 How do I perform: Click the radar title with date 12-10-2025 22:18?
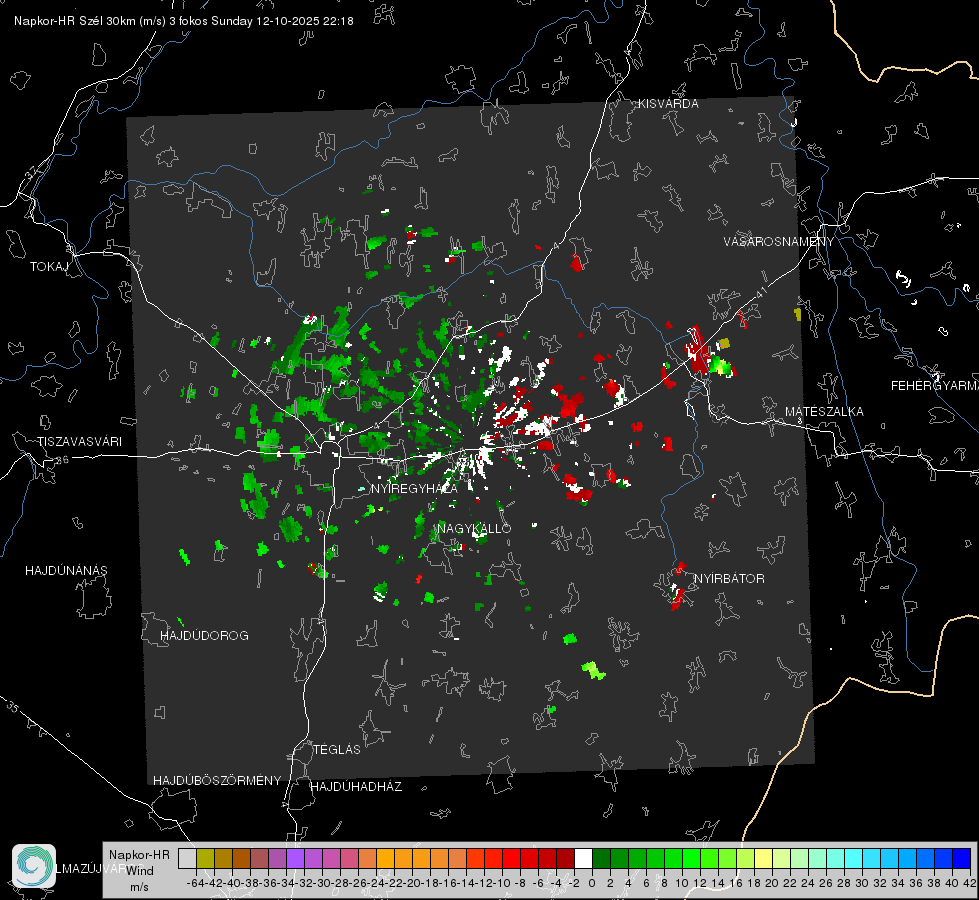click(184, 21)
